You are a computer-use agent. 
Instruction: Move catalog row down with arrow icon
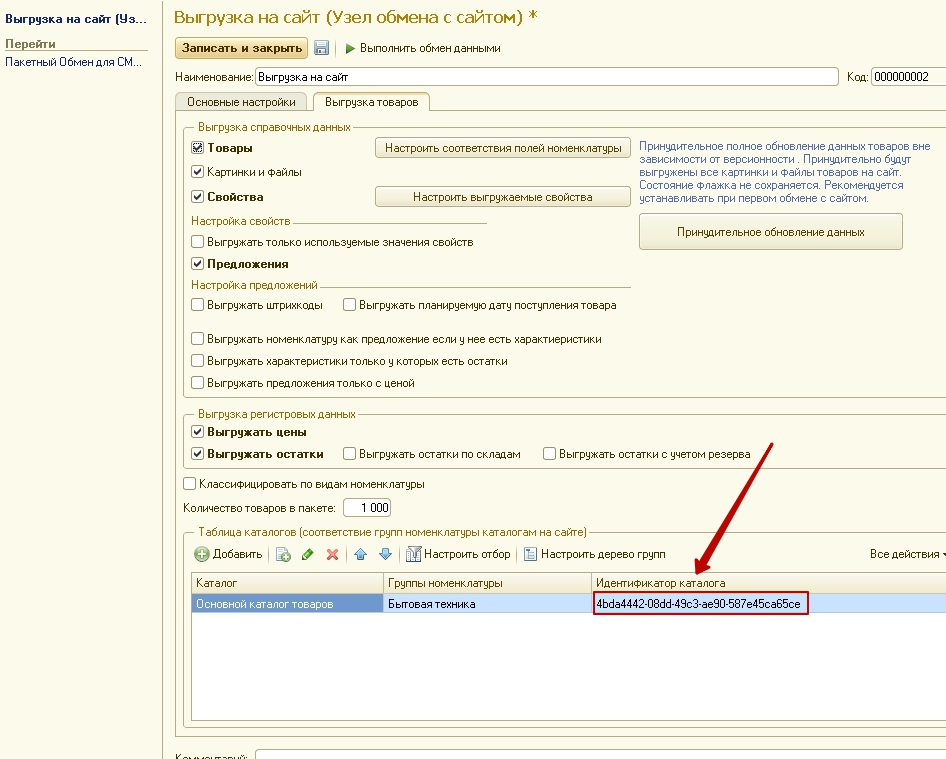pyautogui.click(x=385, y=554)
